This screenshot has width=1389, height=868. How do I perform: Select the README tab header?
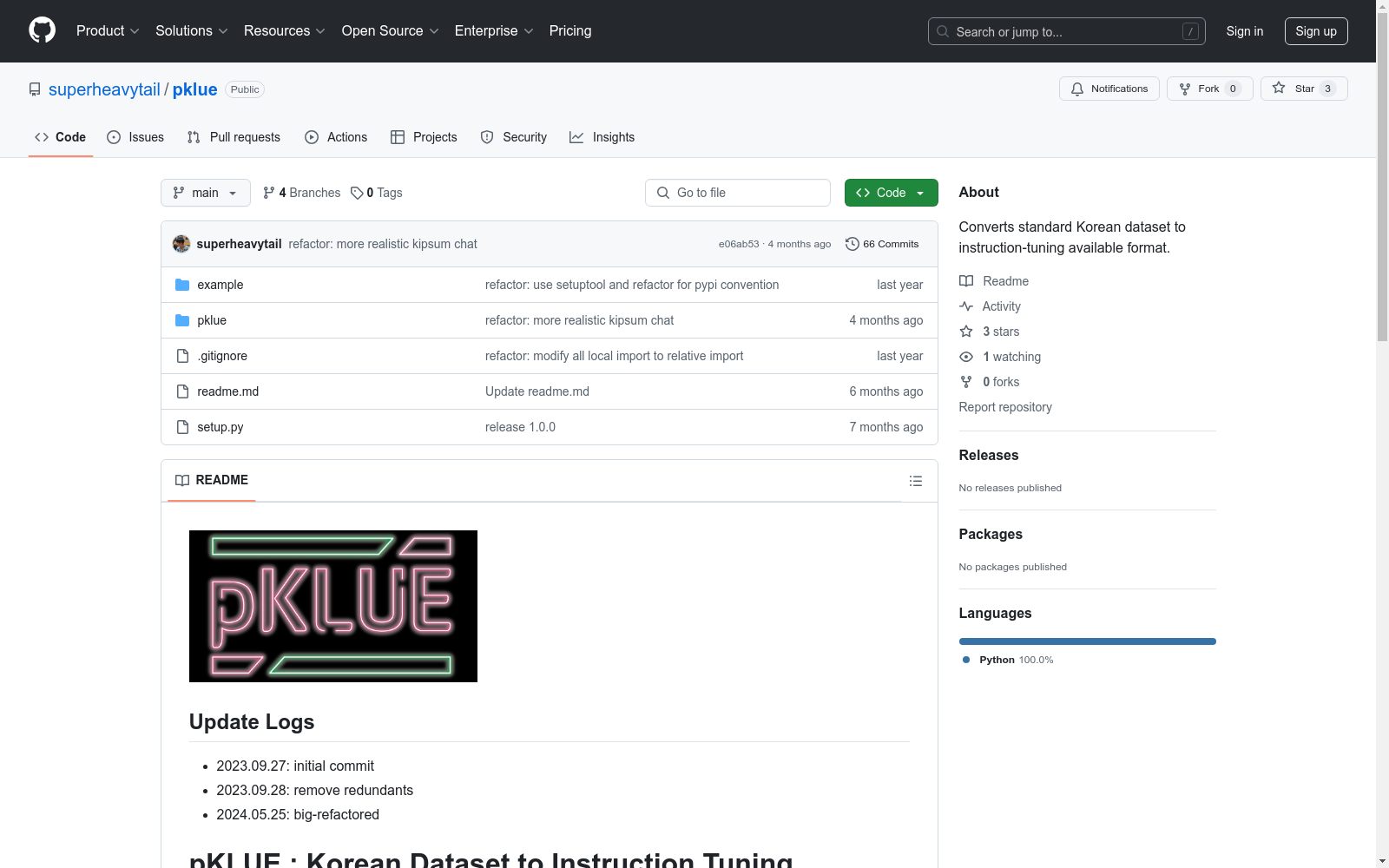(212, 480)
